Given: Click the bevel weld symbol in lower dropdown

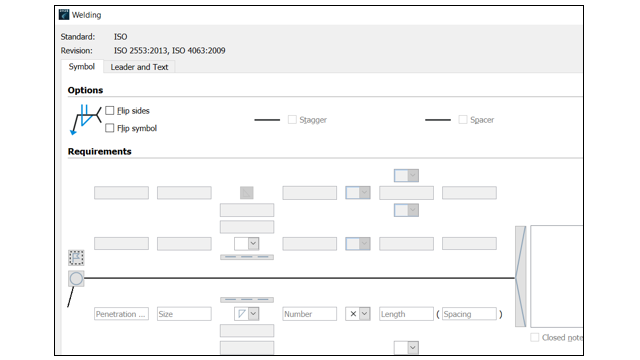Looking at the screenshot, I should coord(242,314).
